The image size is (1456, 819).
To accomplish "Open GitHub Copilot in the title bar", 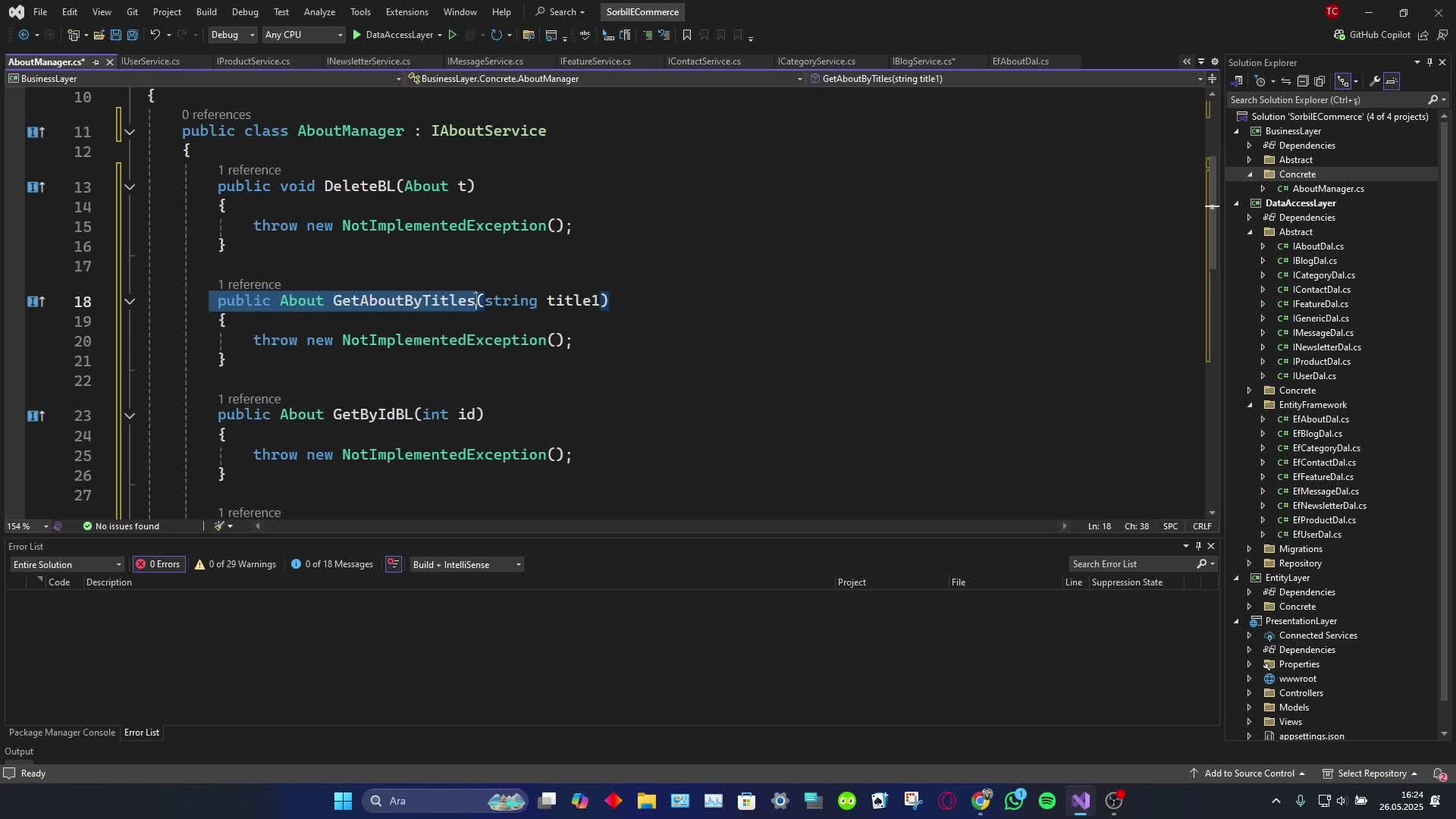I will click(1372, 35).
